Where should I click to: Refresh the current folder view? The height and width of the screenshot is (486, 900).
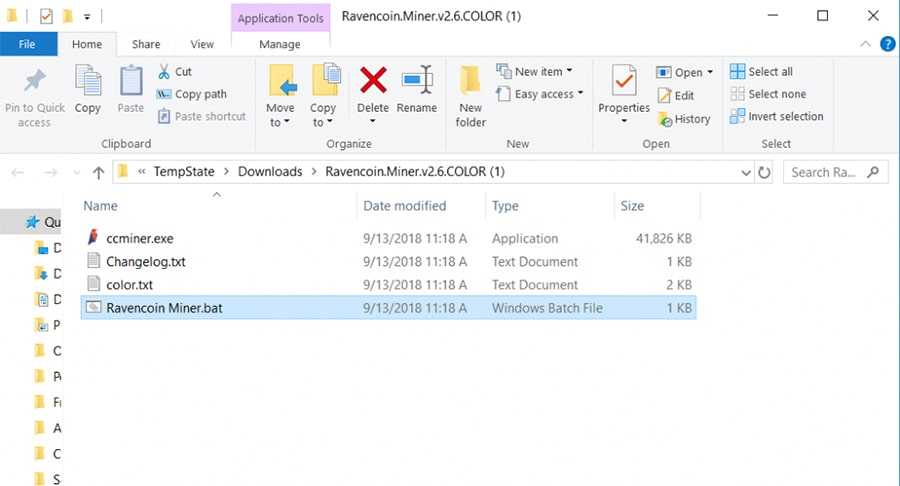click(x=764, y=172)
